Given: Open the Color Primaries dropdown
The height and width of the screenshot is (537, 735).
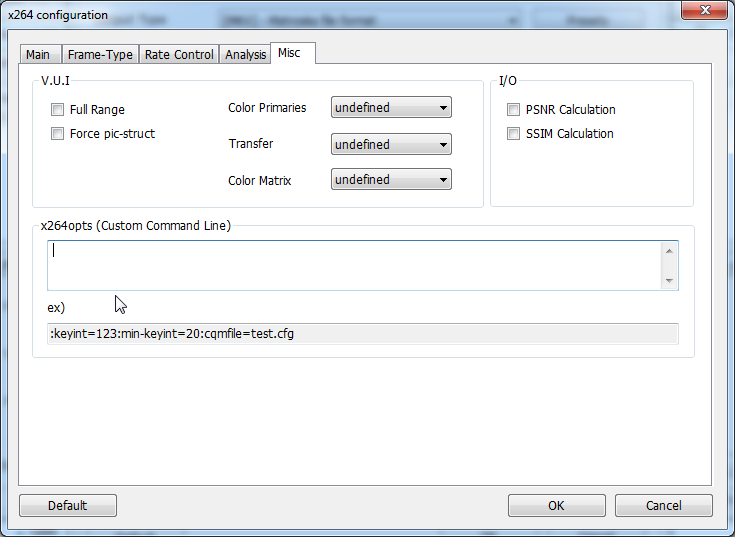Looking at the screenshot, I should [391, 107].
